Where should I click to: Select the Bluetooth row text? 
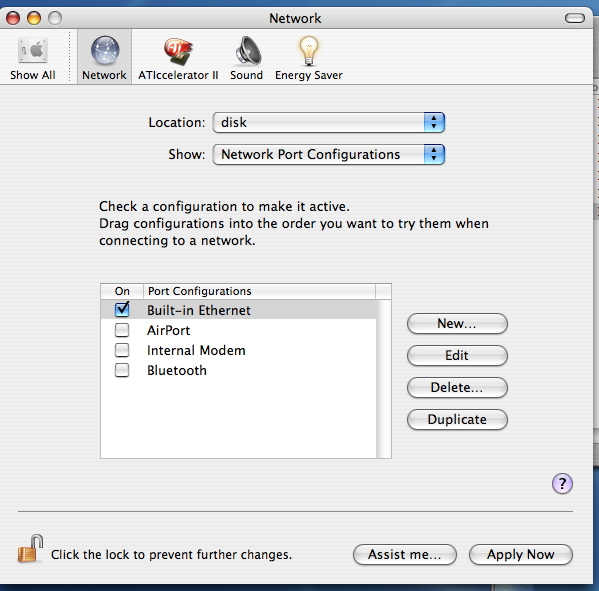point(177,370)
